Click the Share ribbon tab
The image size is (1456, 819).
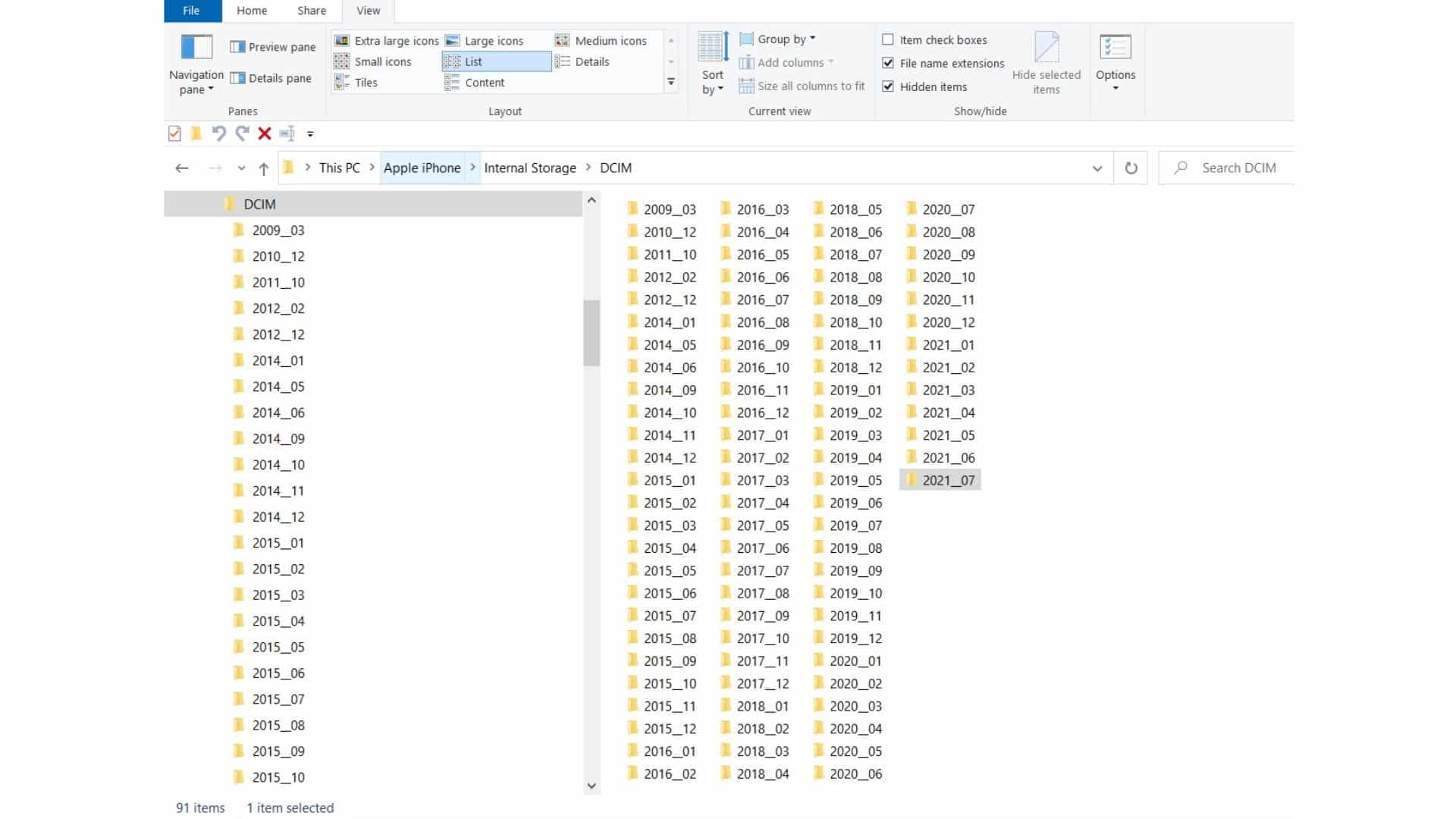point(311,10)
